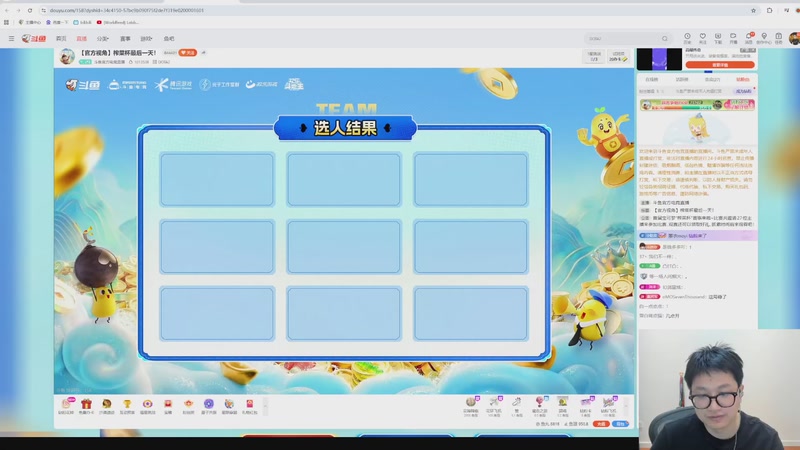Open the watch history clock icon
800x450 pixels.
[x=687, y=37]
